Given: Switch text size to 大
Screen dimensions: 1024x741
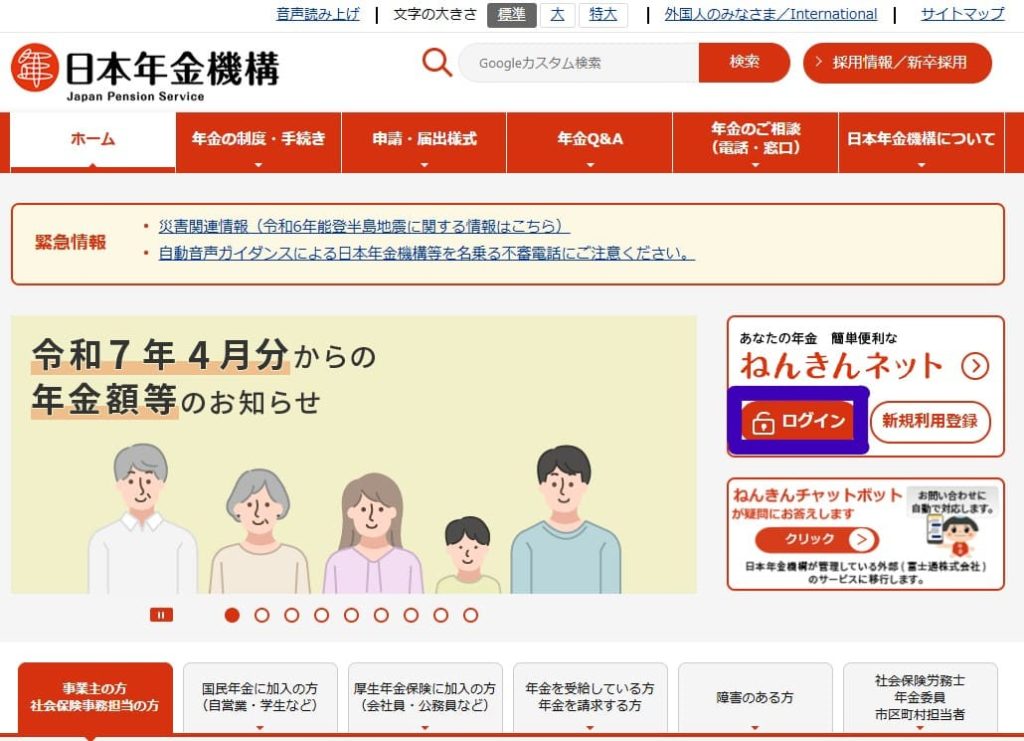Looking at the screenshot, I should tap(557, 14).
